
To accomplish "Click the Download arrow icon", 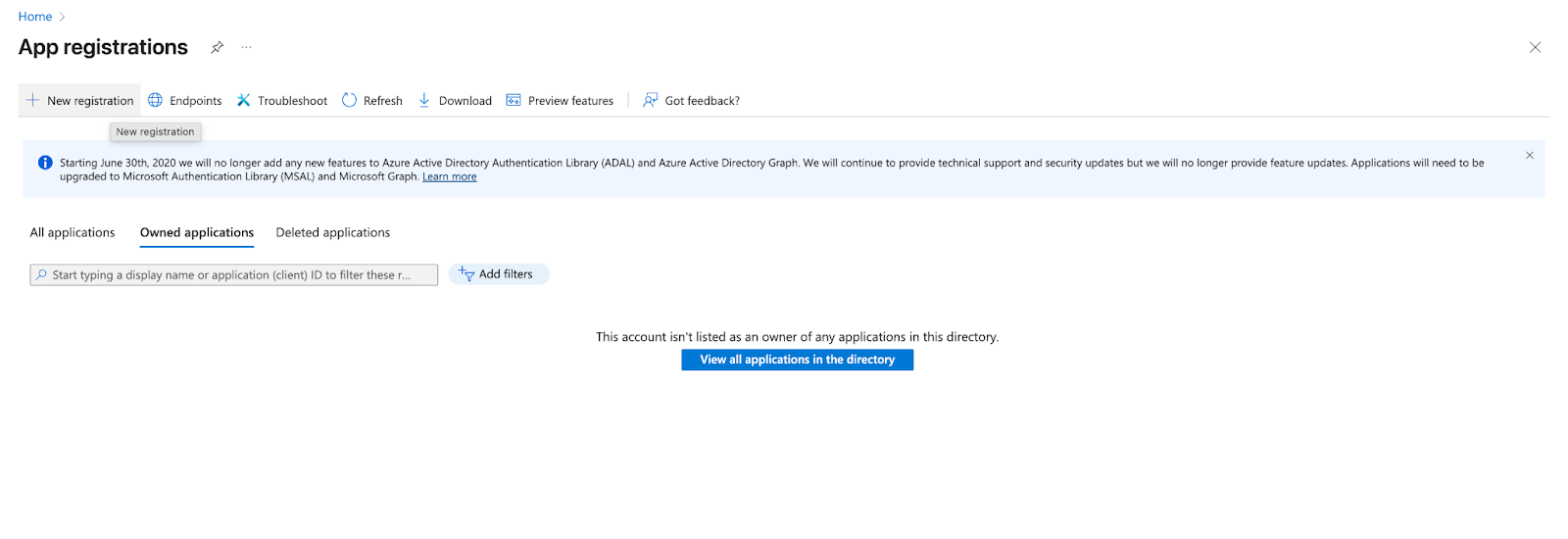I will click(x=424, y=100).
